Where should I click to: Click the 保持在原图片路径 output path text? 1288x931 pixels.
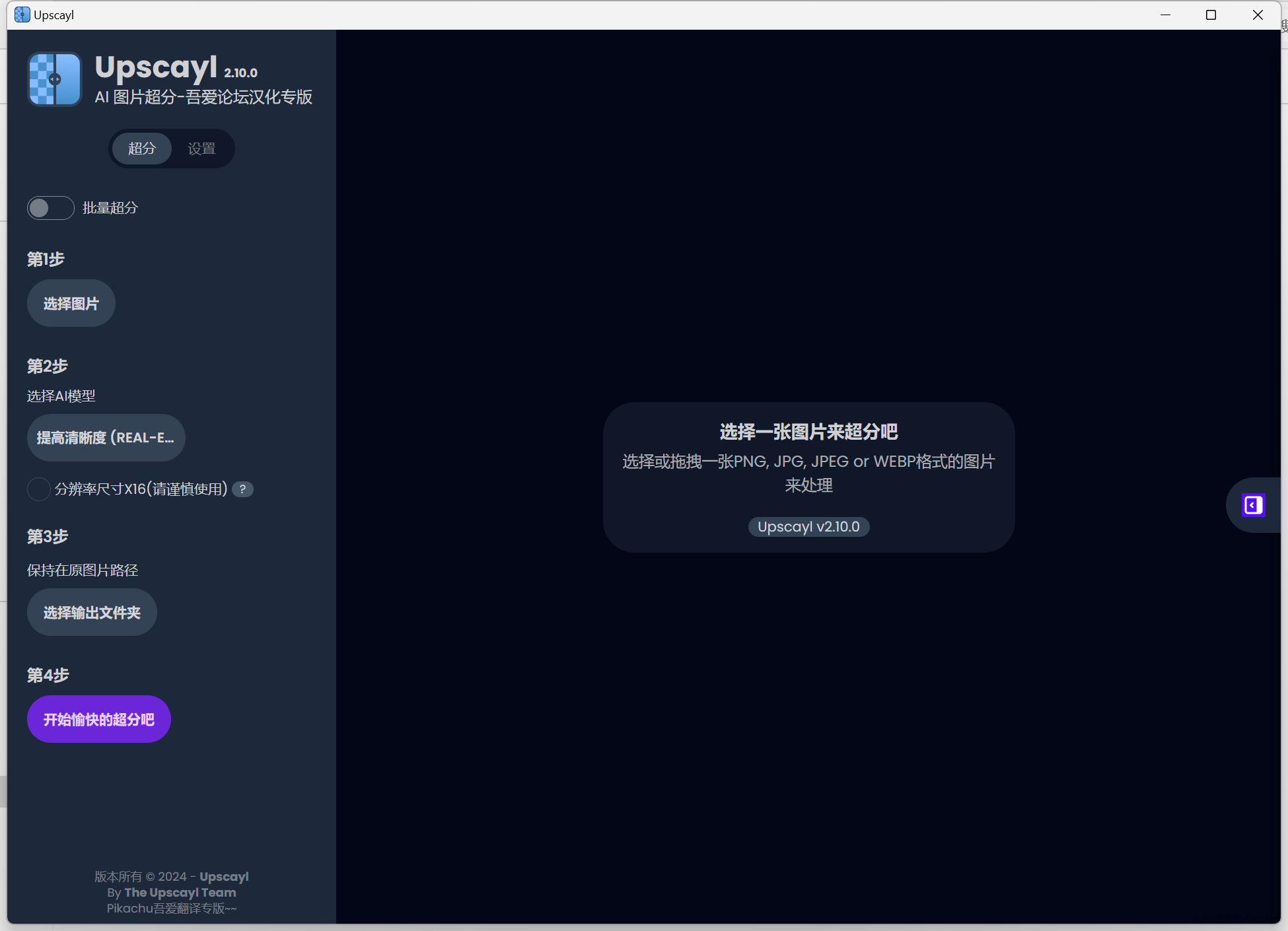pyautogui.click(x=83, y=570)
